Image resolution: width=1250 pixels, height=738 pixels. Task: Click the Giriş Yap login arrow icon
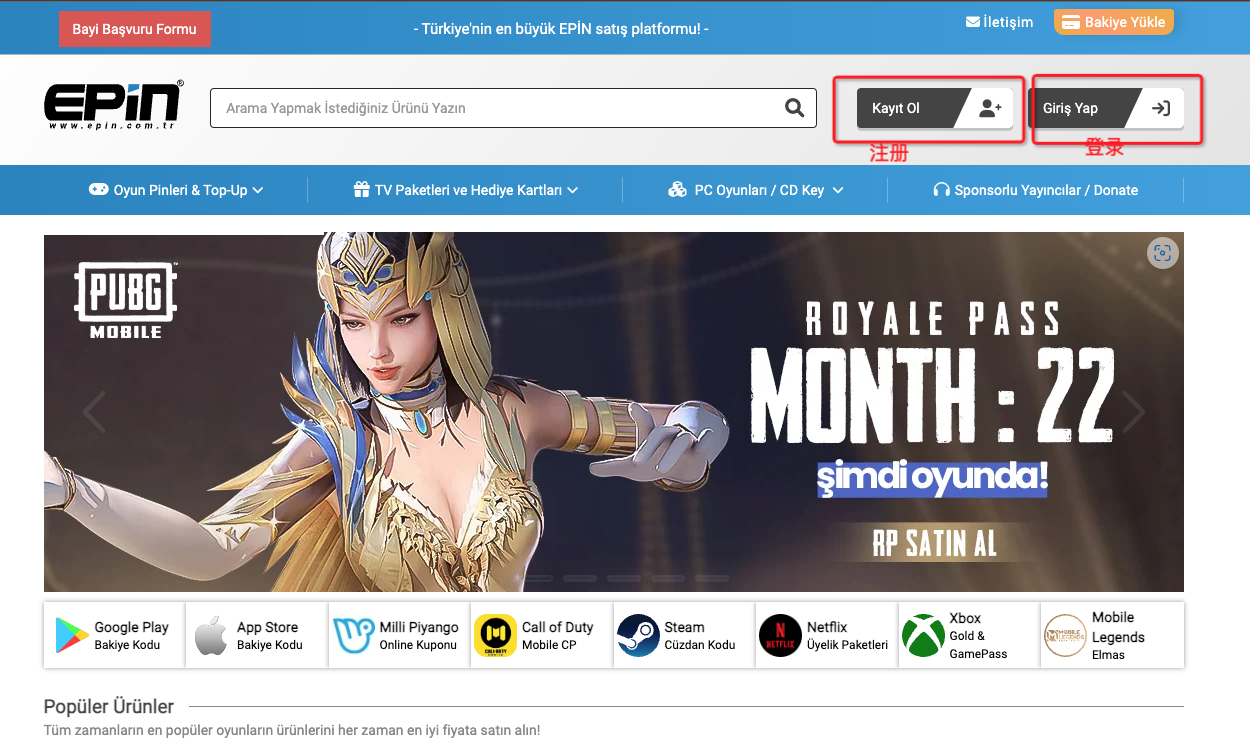point(1161,108)
